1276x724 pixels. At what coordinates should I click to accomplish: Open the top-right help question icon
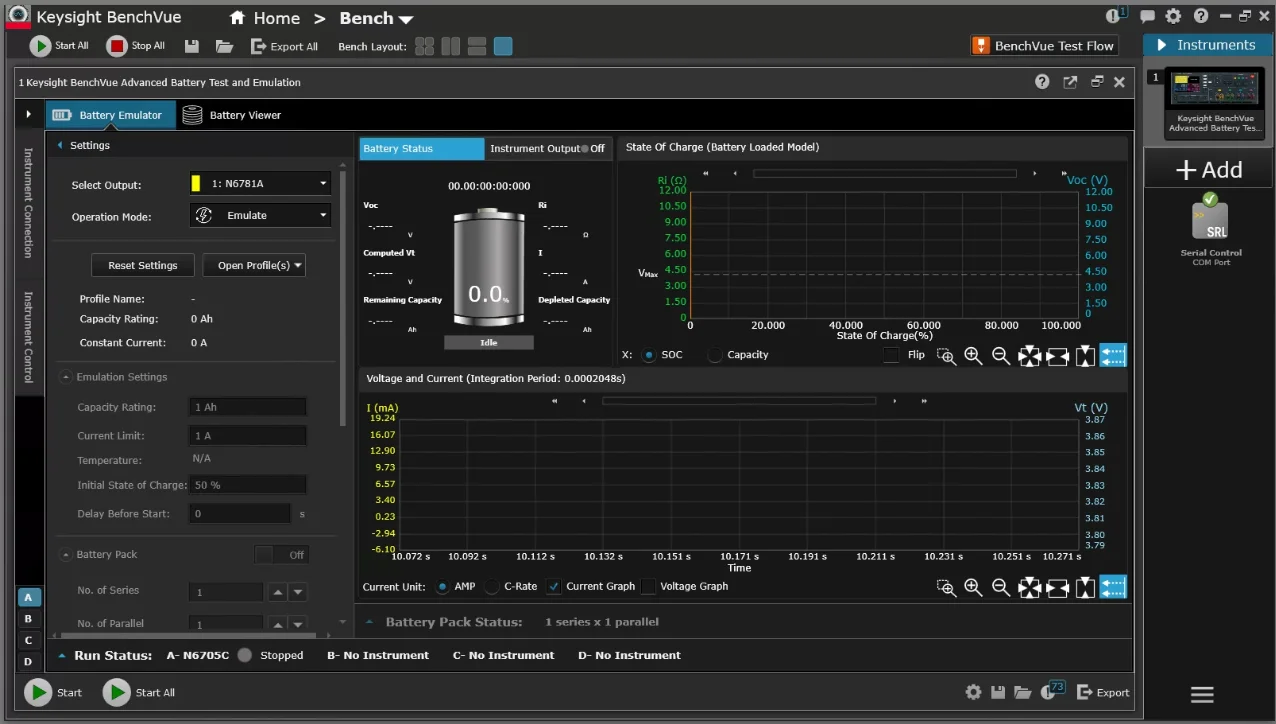pos(1200,17)
